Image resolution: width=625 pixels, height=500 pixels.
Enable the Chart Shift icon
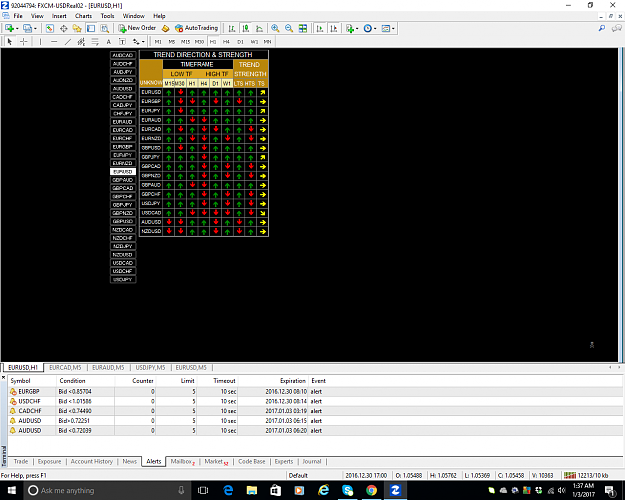point(334,28)
